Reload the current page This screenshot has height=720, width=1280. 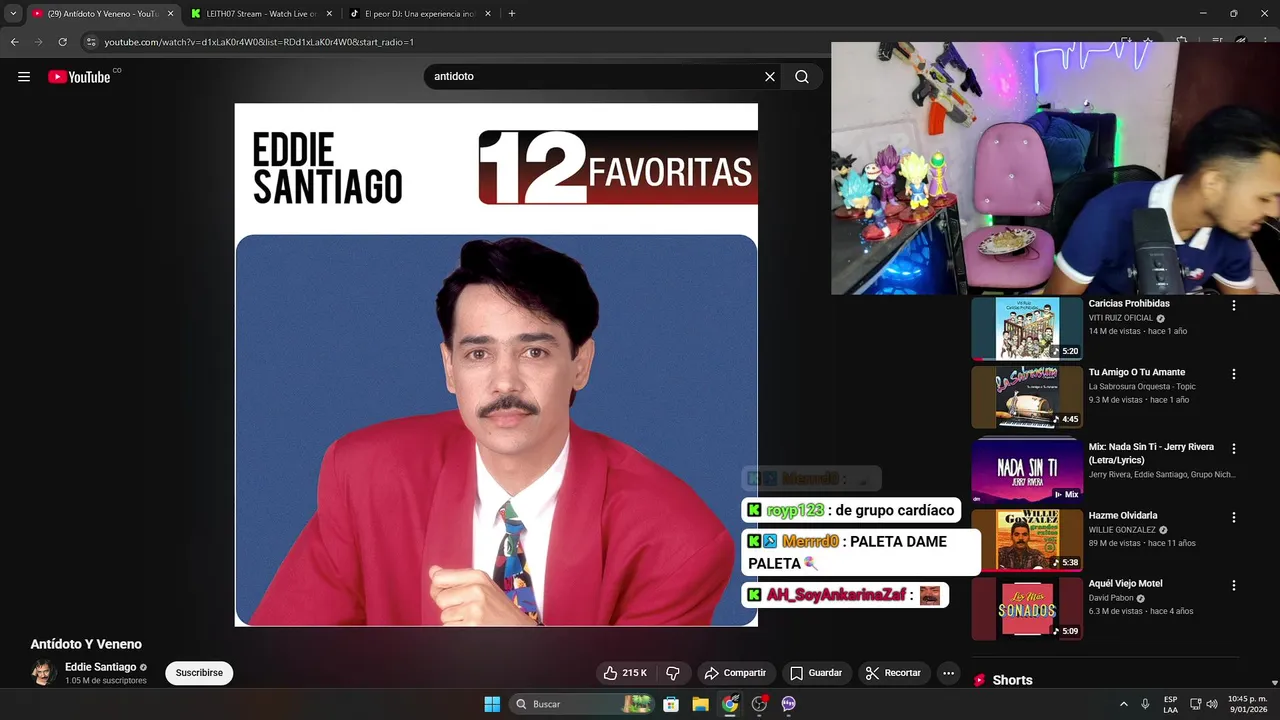point(62,42)
